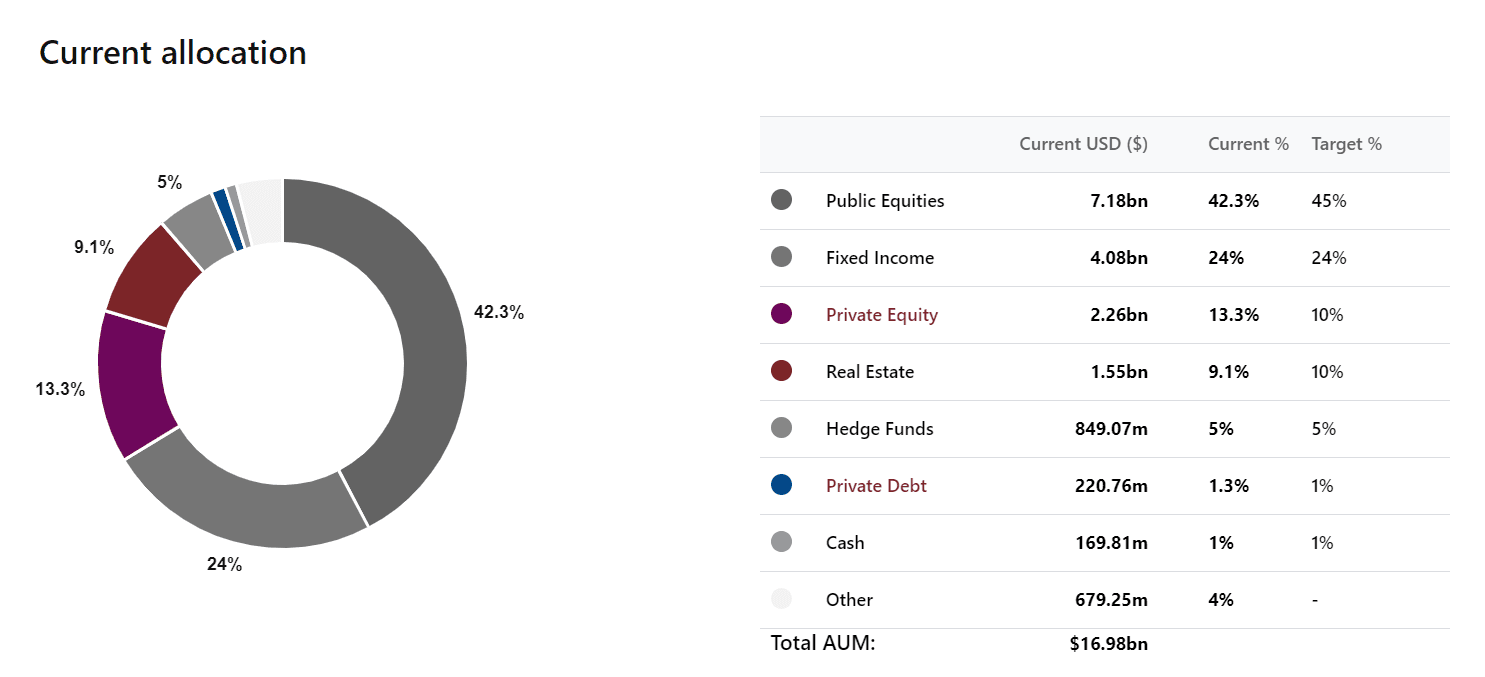Click the Real Estate row label
This screenshot has height=677, width=1485.
coord(870,372)
